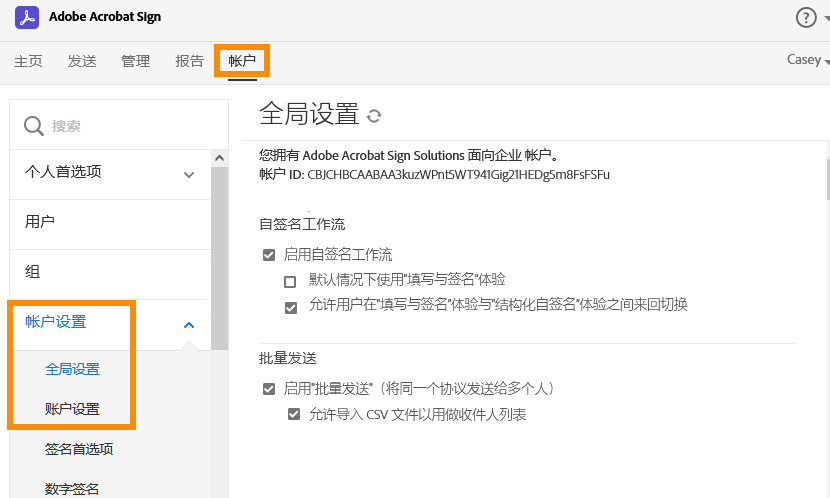This screenshot has height=498, width=830.
Task: Click the help menu dropdown arrow
Action: click(x=827, y=18)
